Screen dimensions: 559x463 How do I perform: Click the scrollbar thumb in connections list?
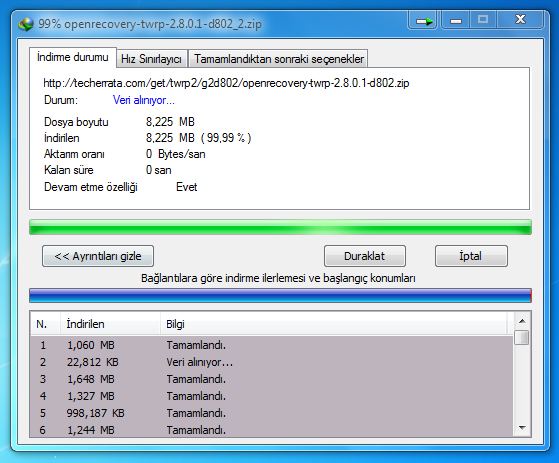522,337
